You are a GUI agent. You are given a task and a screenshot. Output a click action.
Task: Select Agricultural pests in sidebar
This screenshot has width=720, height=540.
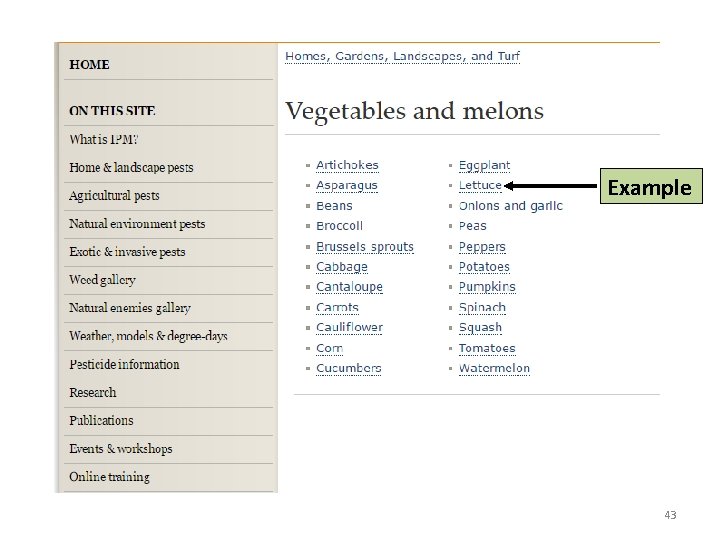click(114, 196)
